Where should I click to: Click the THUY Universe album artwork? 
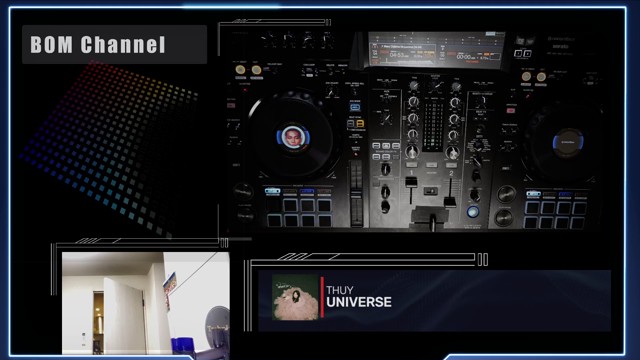point(296,297)
